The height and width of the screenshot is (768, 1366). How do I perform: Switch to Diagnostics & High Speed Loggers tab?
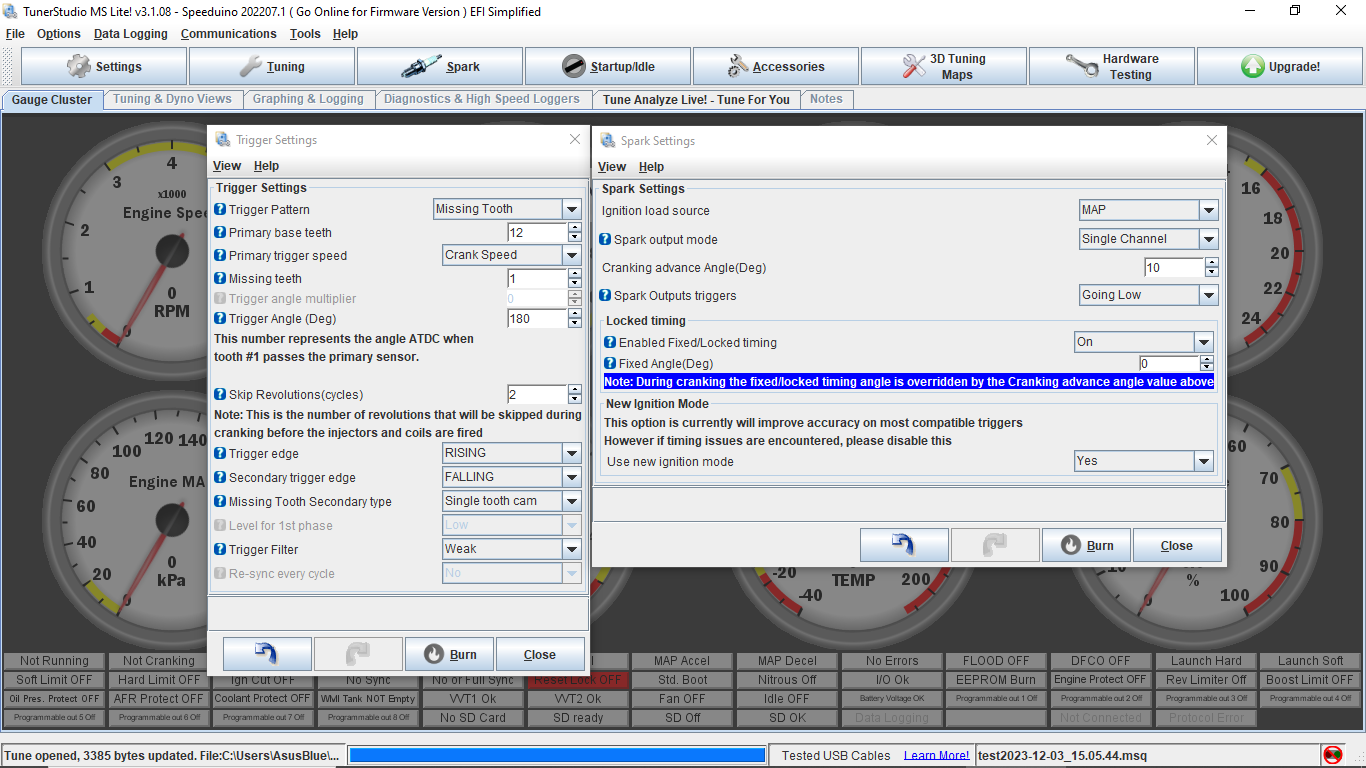click(x=482, y=99)
